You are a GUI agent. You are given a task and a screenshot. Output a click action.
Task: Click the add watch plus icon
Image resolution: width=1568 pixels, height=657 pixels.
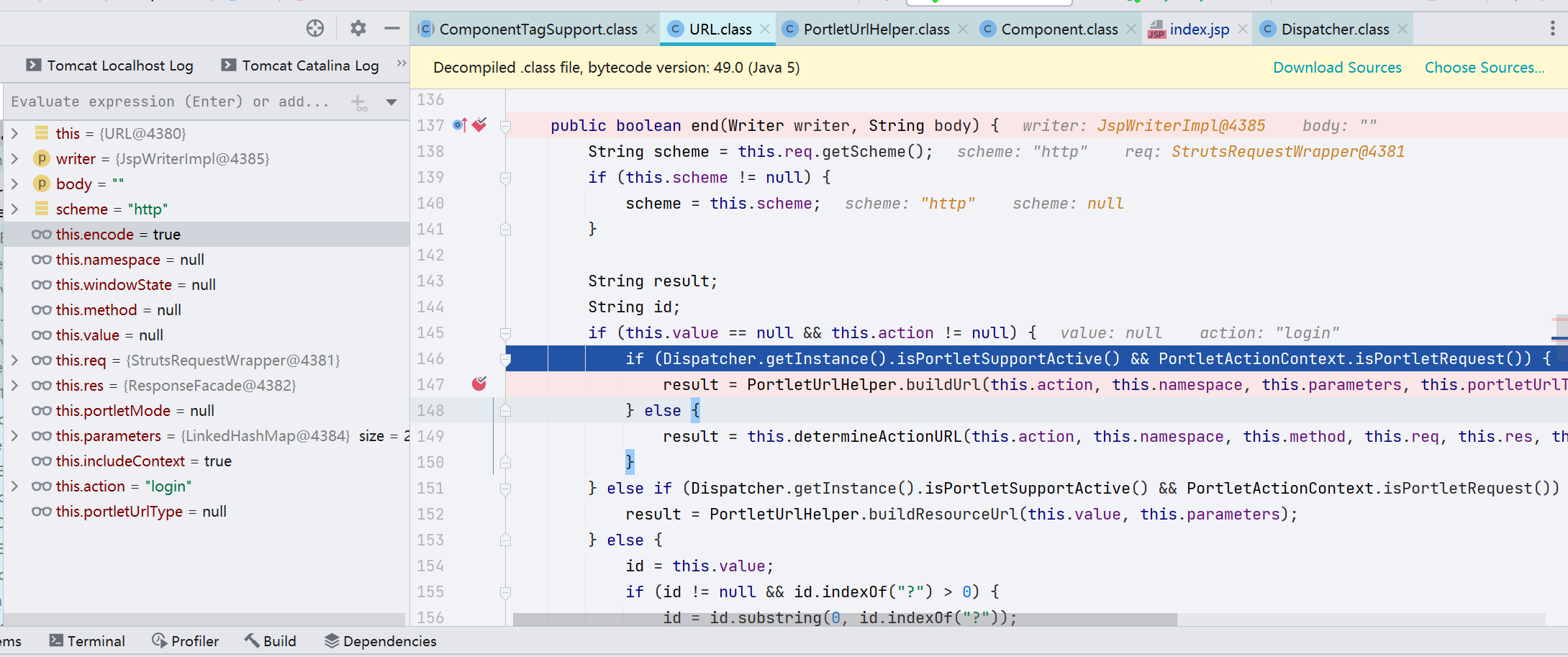coord(359,102)
